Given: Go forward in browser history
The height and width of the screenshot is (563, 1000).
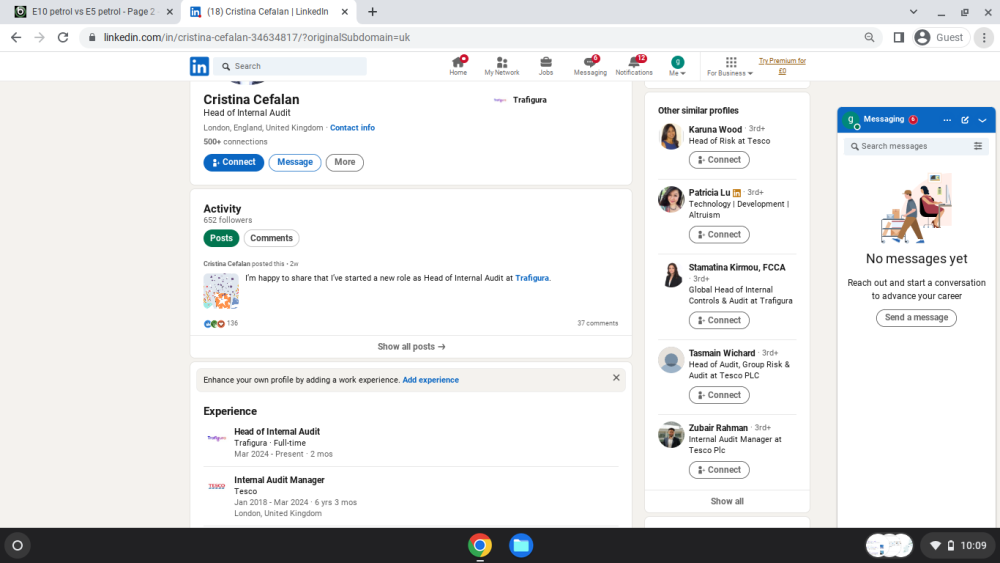Looking at the screenshot, I should 40,38.
